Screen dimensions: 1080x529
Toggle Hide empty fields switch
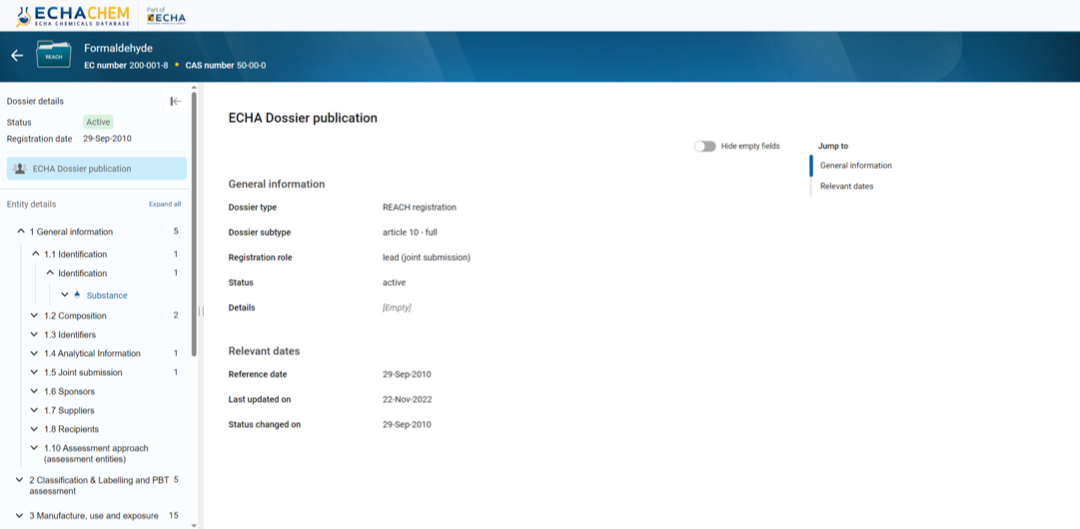pyautogui.click(x=705, y=146)
